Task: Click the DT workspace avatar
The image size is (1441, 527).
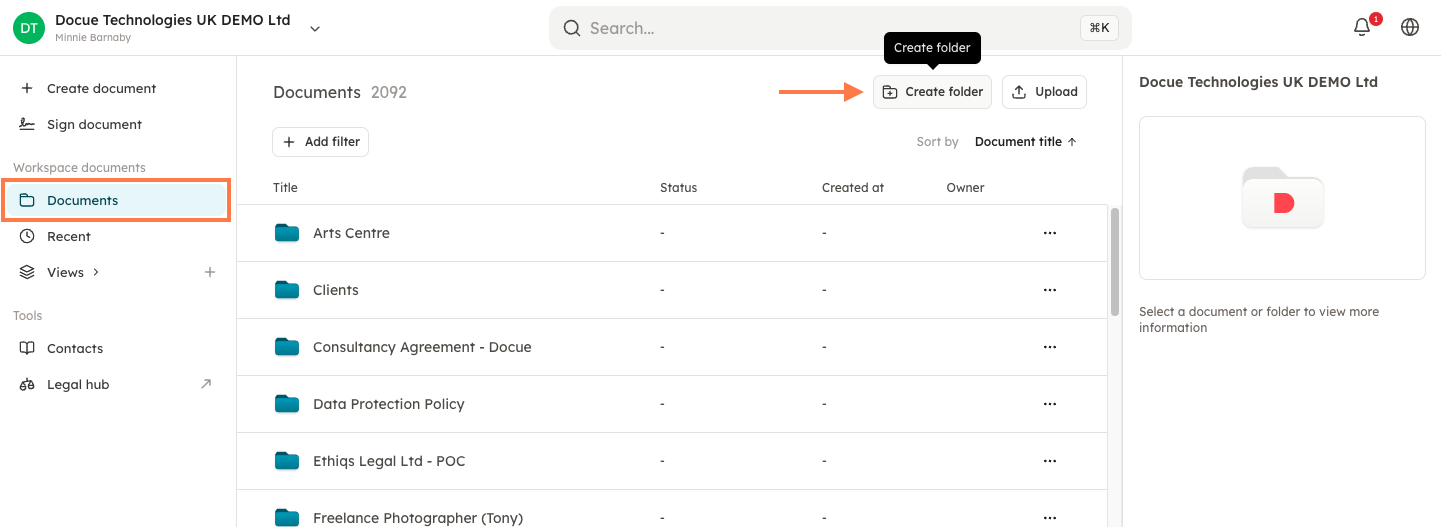Action: click(29, 28)
